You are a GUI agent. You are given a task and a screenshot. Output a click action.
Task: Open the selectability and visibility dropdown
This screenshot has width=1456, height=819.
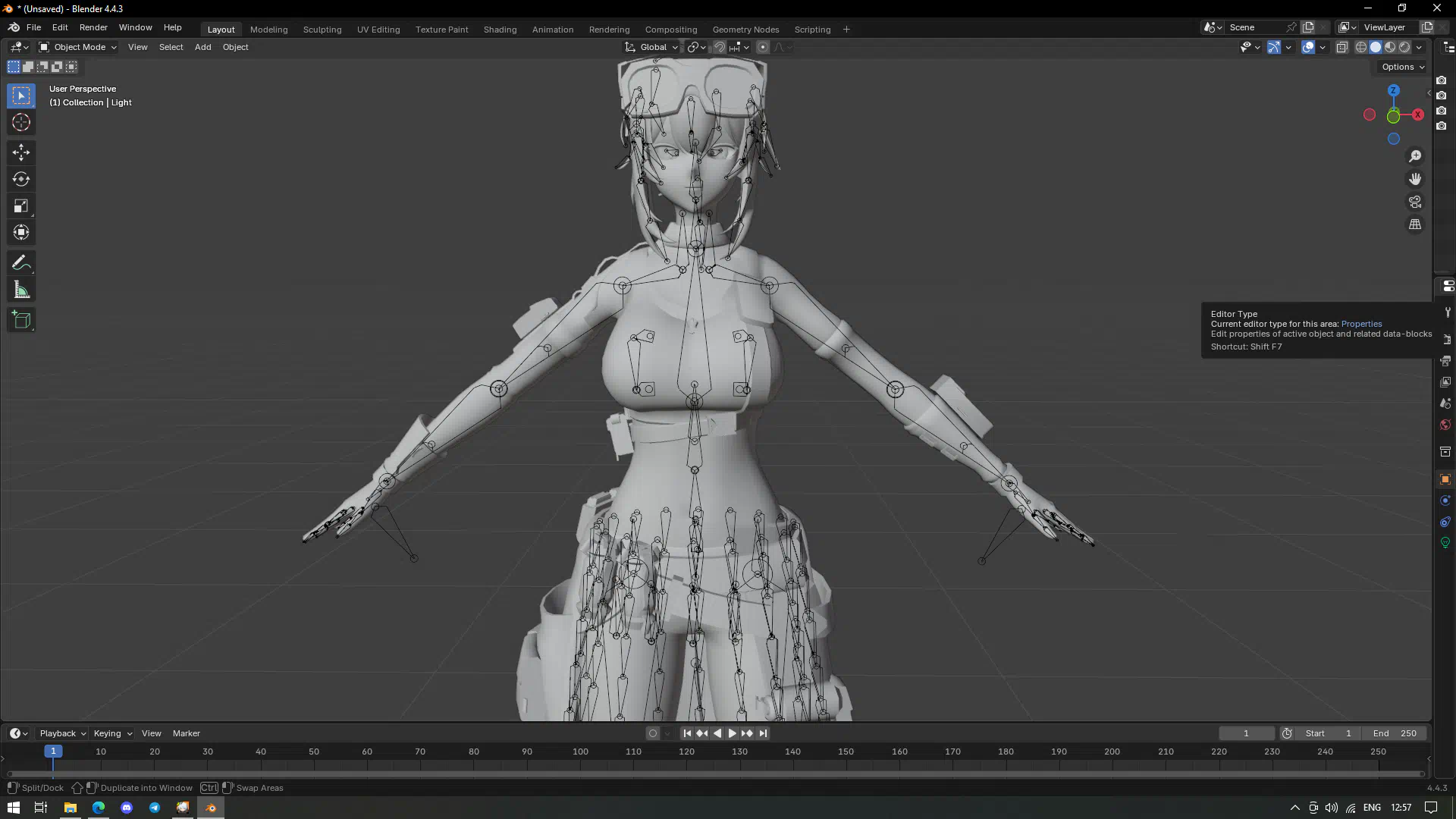(1250, 47)
